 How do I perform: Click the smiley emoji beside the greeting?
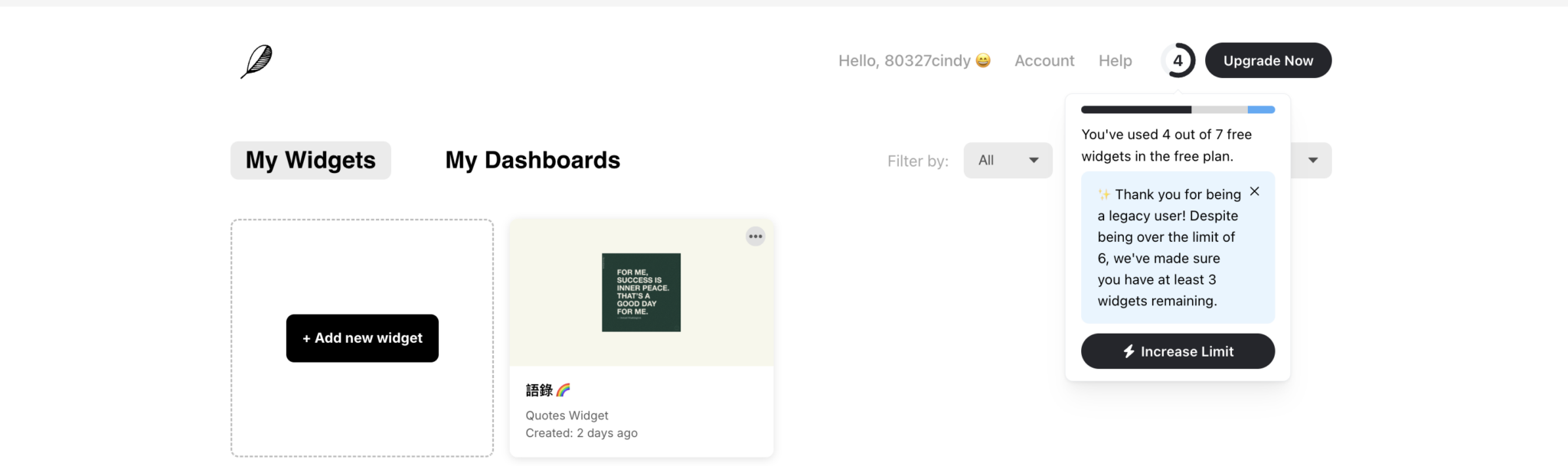click(983, 60)
